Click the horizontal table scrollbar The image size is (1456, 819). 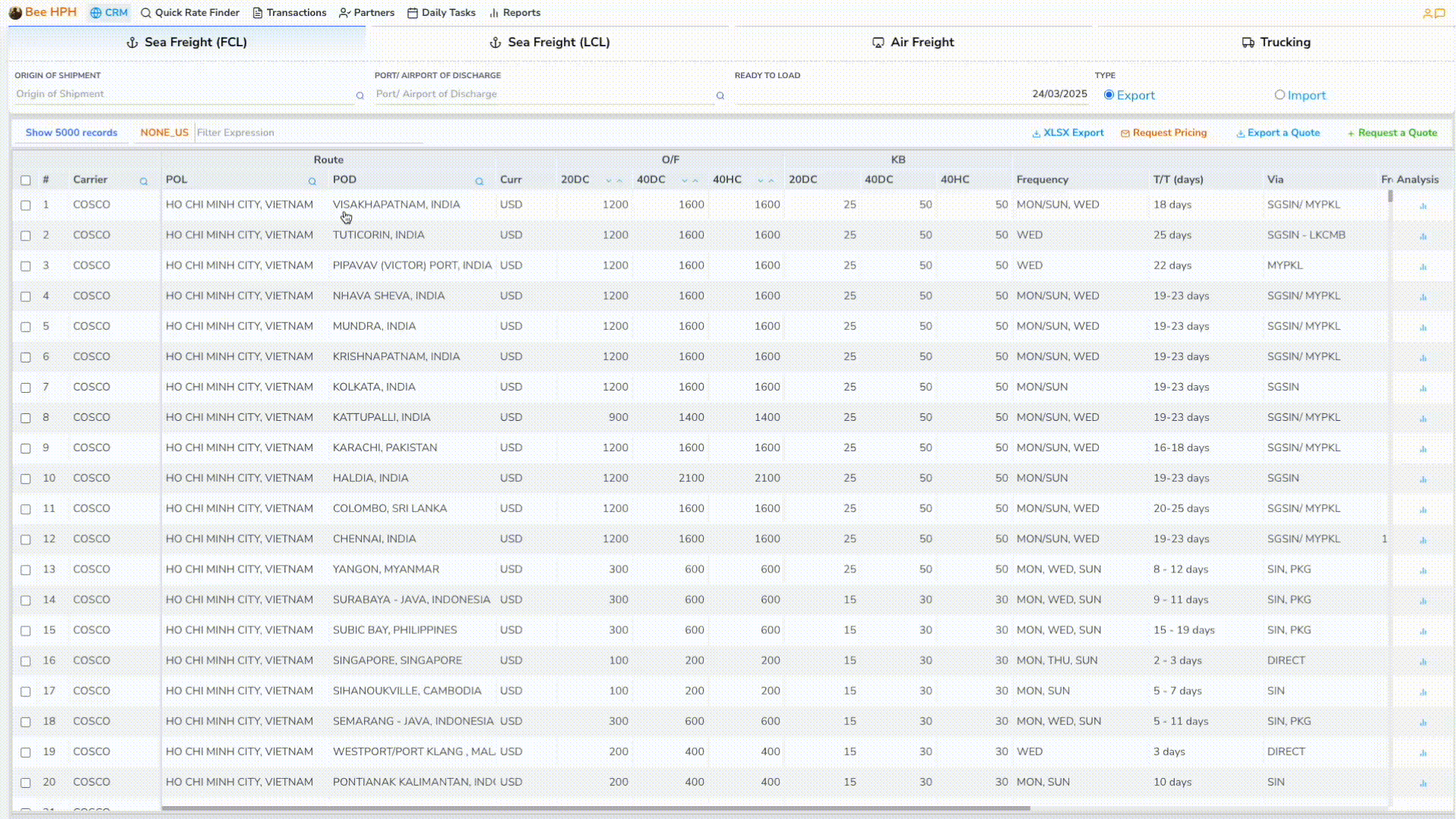(x=596, y=808)
